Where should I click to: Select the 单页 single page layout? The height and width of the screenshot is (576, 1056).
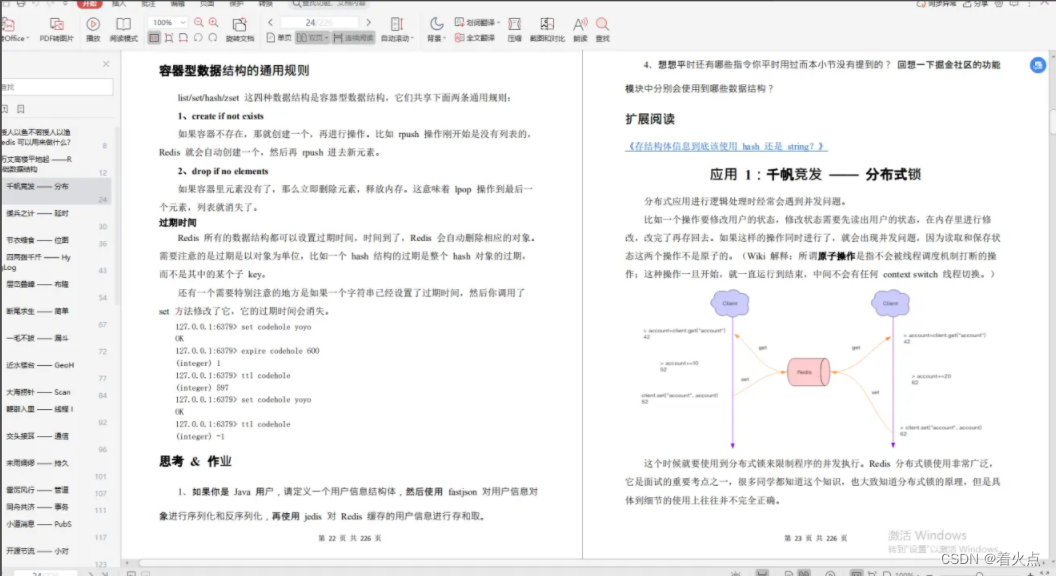(279, 38)
